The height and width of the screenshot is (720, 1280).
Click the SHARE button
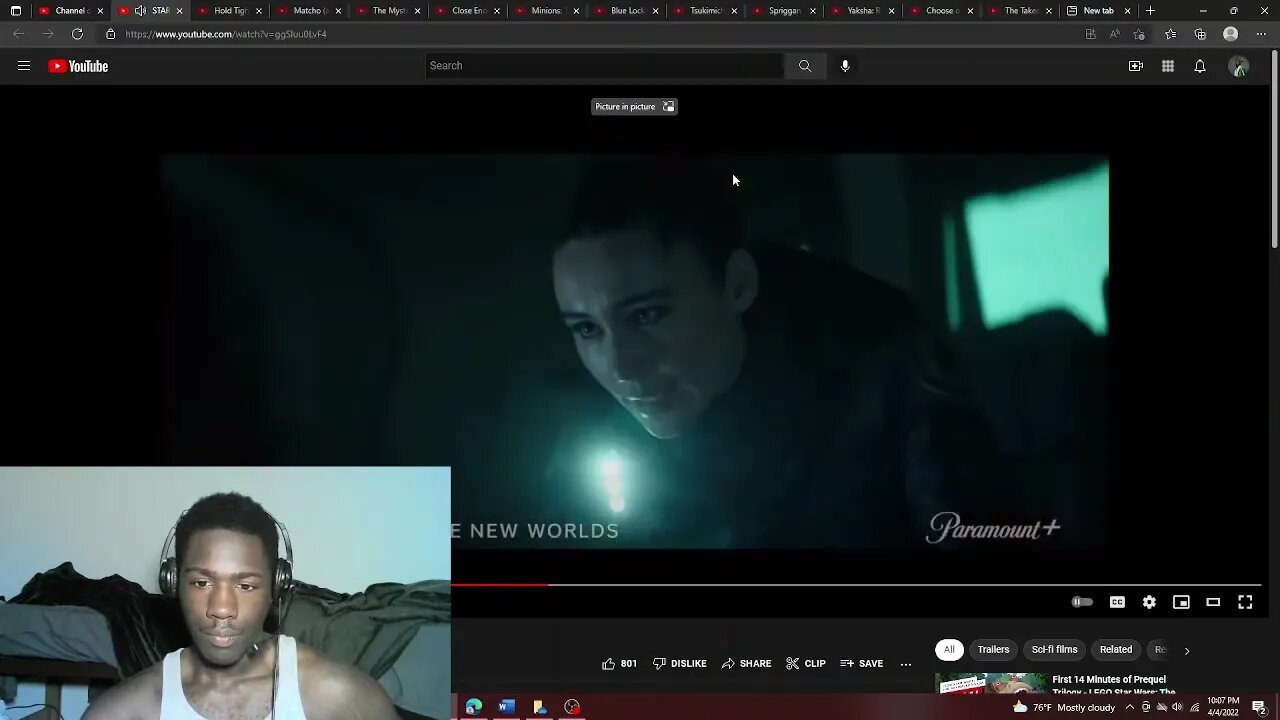tap(746, 663)
